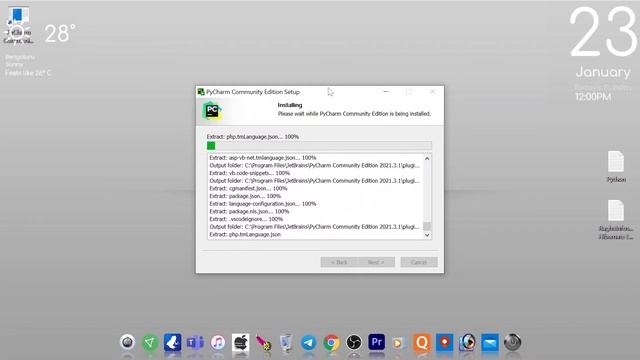The height and width of the screenshot is (360, 640).
Task: Click the 'Installing' header text
Action: 290,105
